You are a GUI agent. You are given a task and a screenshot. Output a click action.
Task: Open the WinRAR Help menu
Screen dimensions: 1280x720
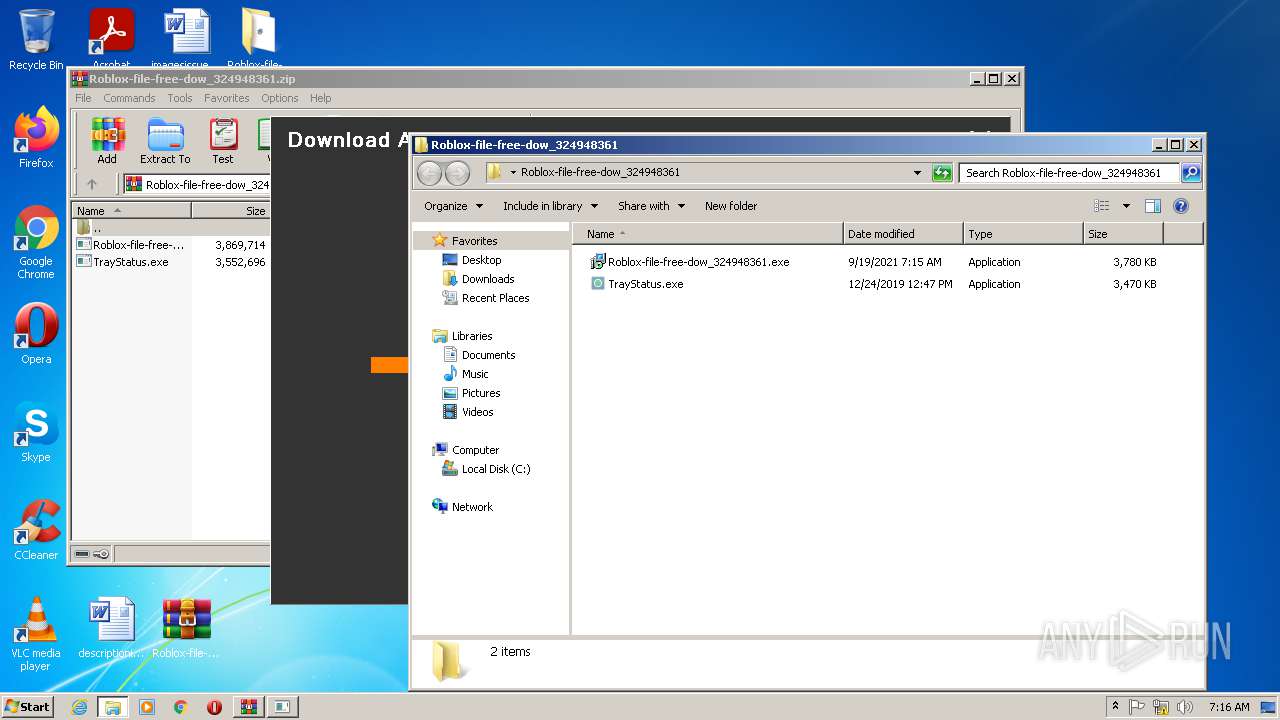click(320, 98)
